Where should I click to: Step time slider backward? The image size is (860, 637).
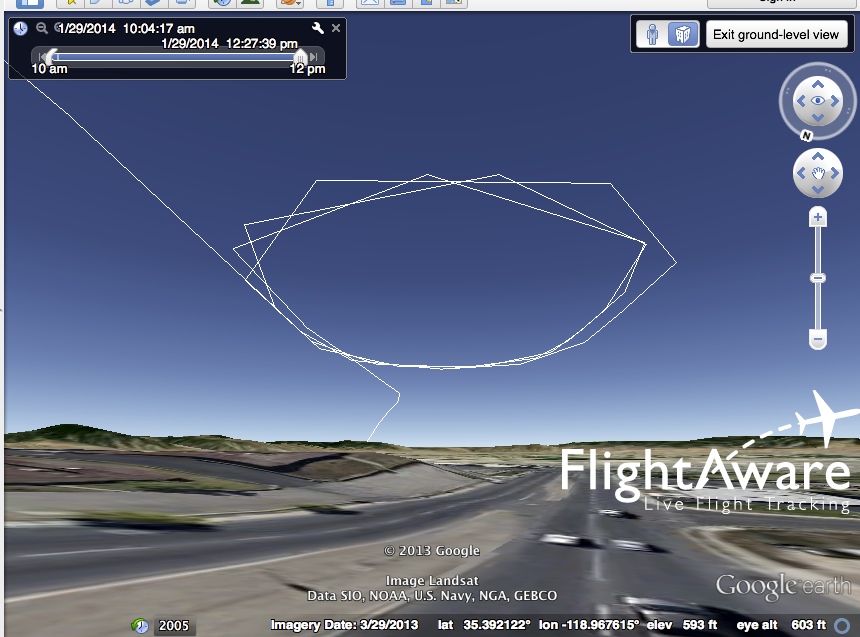coord(41,57)
